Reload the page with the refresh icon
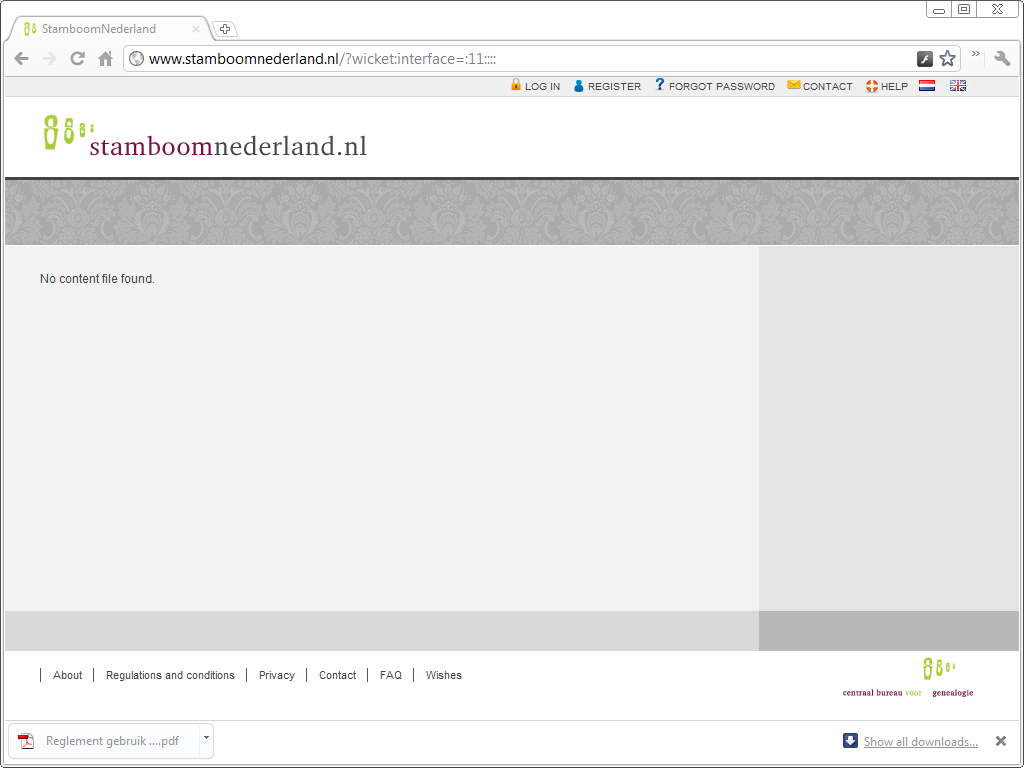1024x768 pixels. click(x=77, y=59)
